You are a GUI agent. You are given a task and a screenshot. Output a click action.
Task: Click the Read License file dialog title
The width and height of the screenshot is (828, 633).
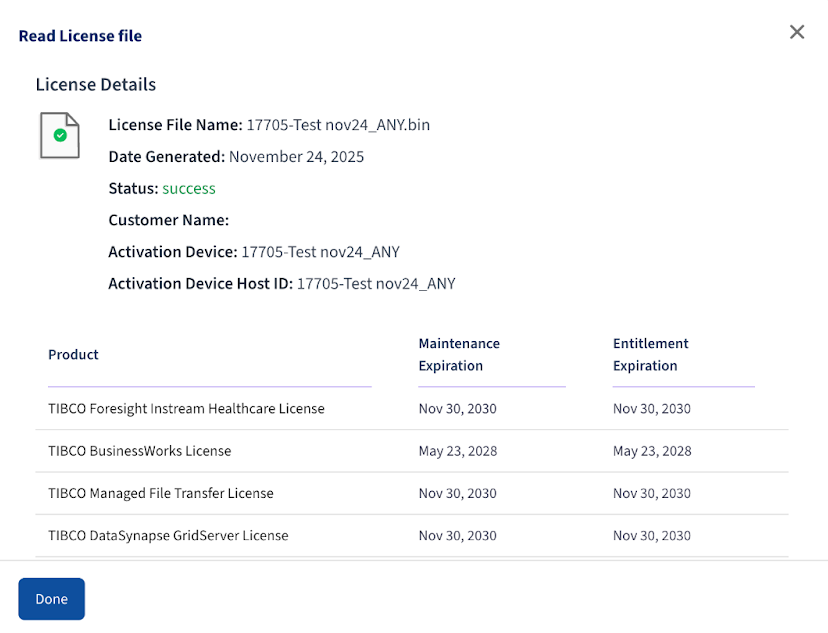point(80,36)
